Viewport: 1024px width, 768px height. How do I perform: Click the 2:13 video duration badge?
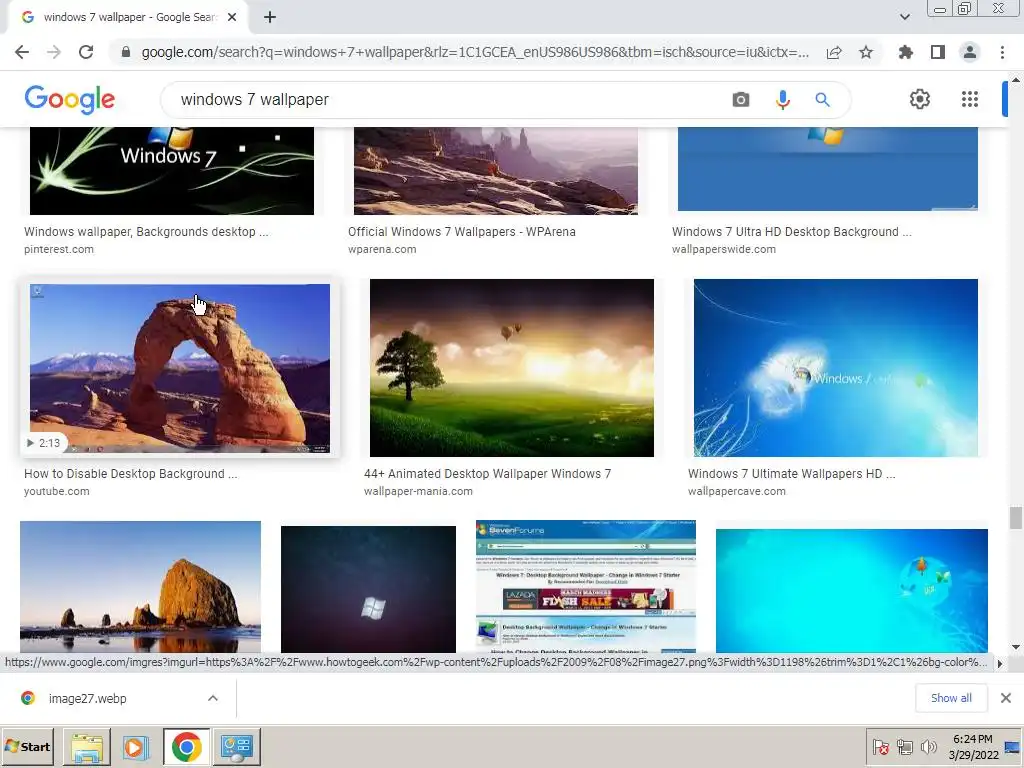pyautogui.click(x=43, y=443)
